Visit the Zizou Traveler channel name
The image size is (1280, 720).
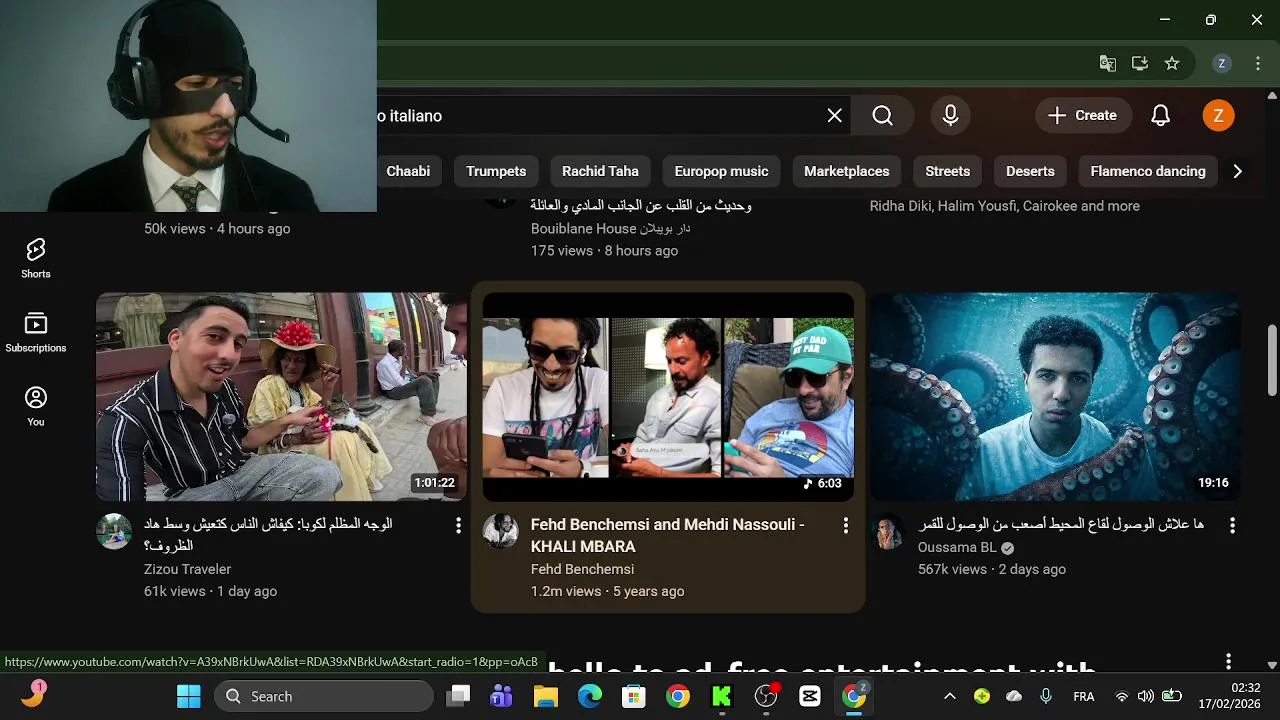187,569
